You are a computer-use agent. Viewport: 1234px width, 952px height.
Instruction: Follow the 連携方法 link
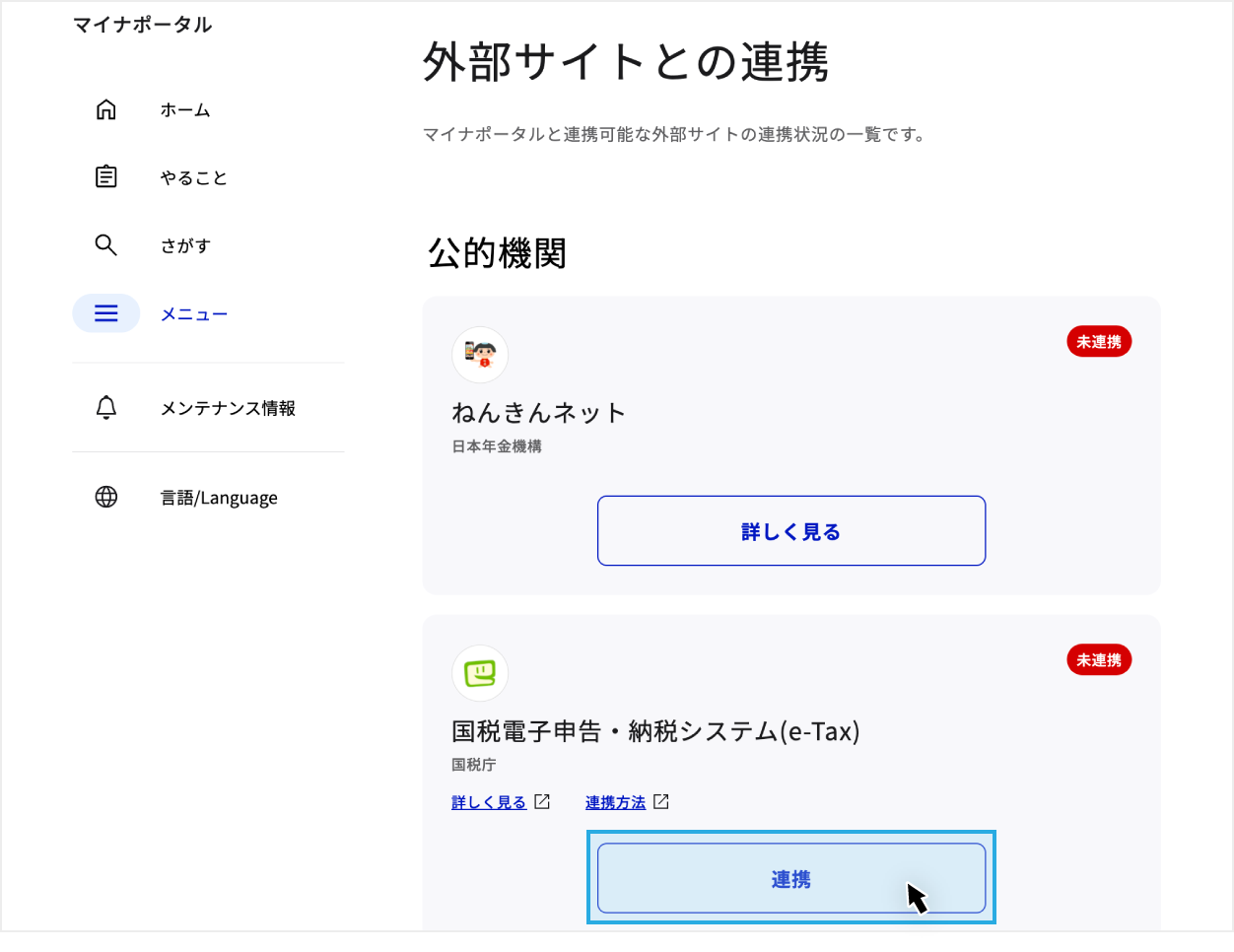[x=615, y=803]
